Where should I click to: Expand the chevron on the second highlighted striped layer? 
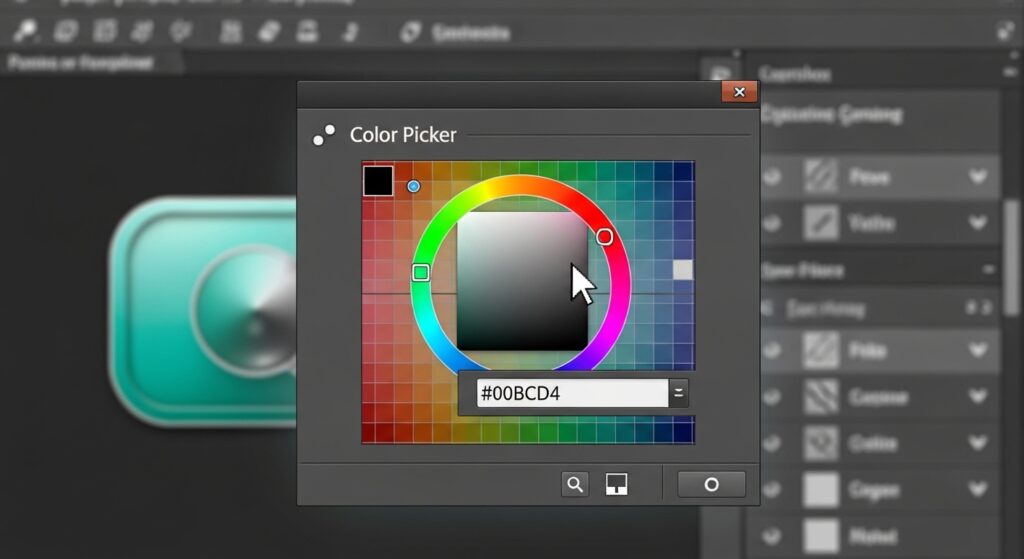pos(978,350)
